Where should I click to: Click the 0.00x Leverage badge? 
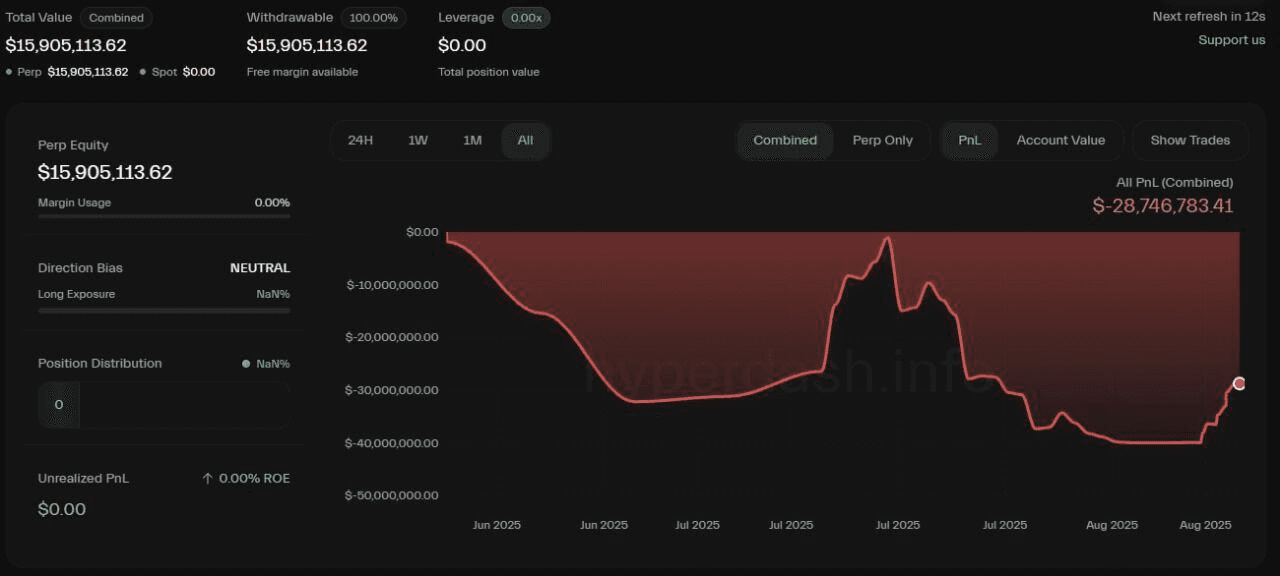click(x=525, y=17)
